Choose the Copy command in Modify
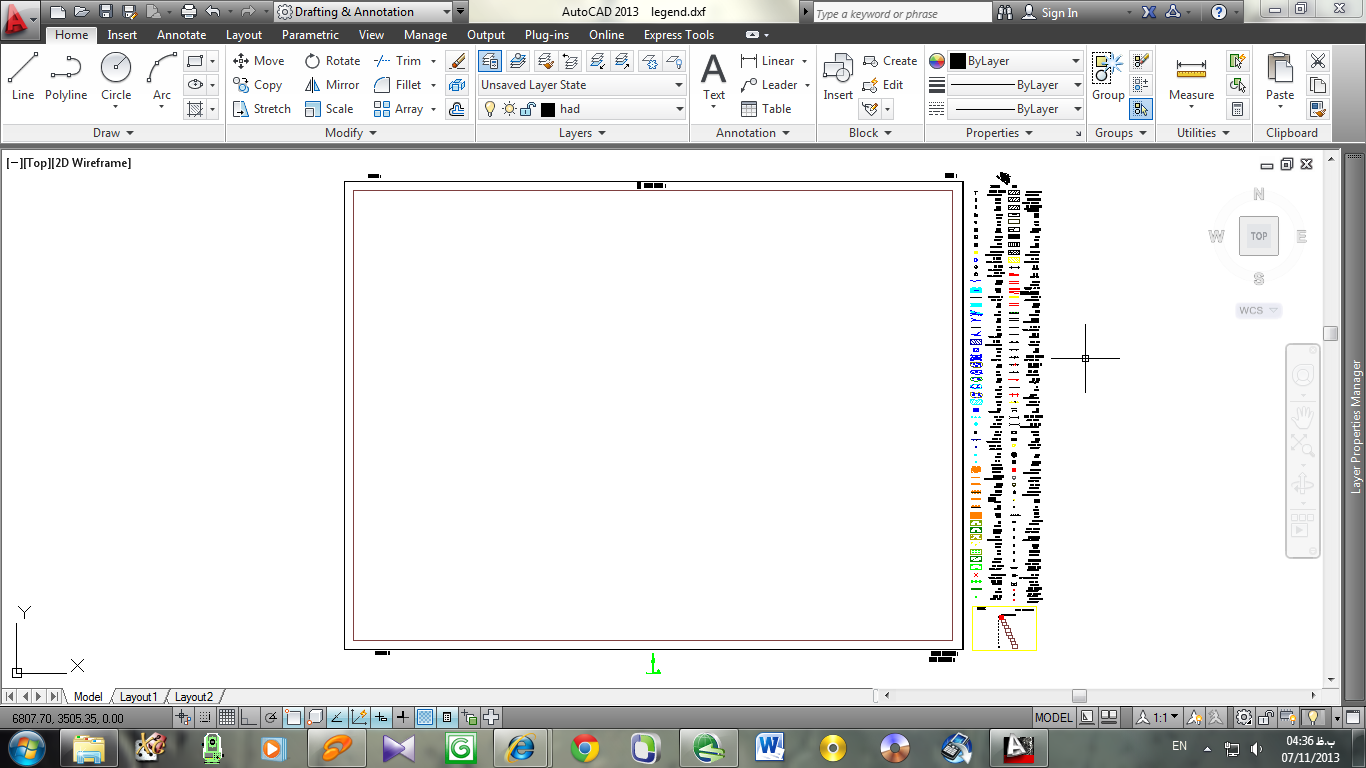1366x768 pixels. coord(258,85)
